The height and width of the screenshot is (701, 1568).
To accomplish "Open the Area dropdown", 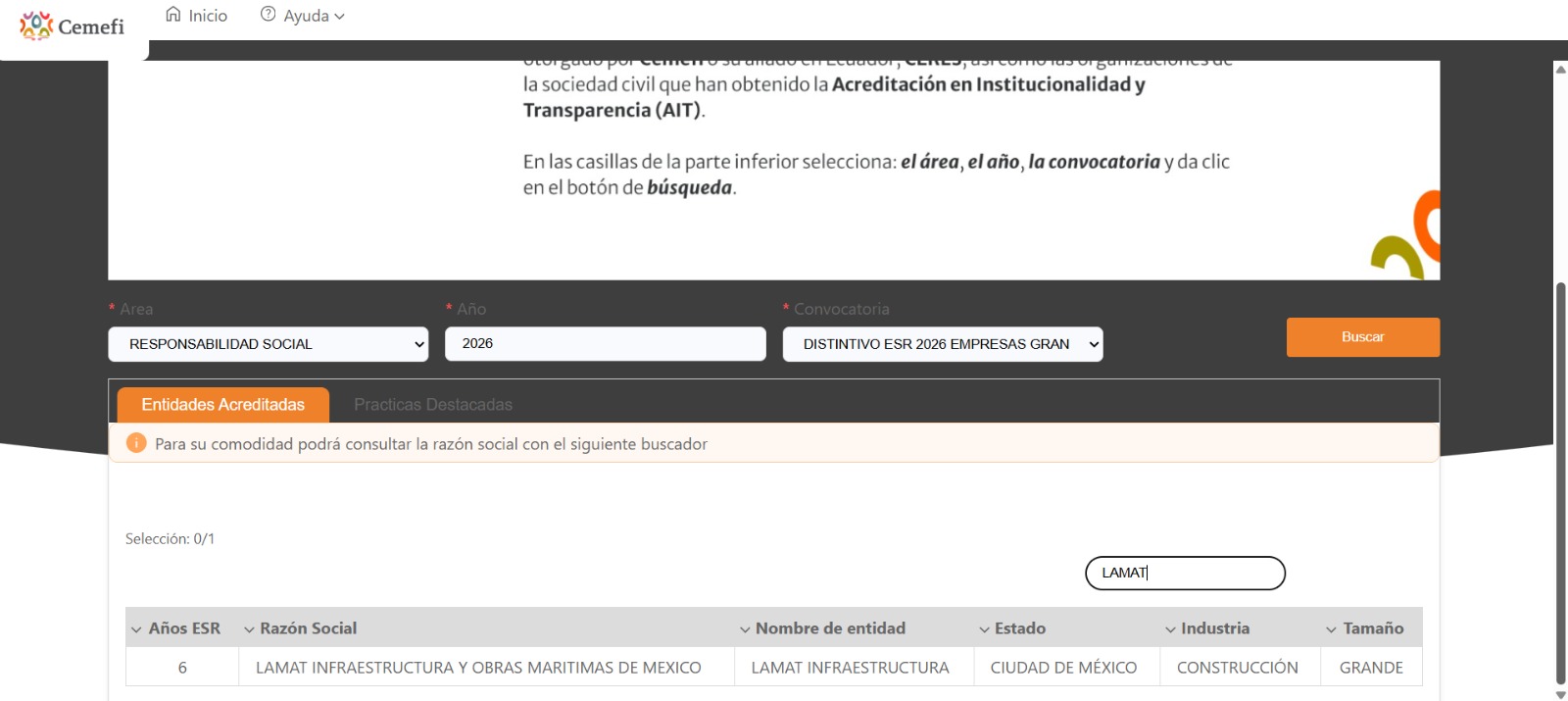I will (268, 344).
